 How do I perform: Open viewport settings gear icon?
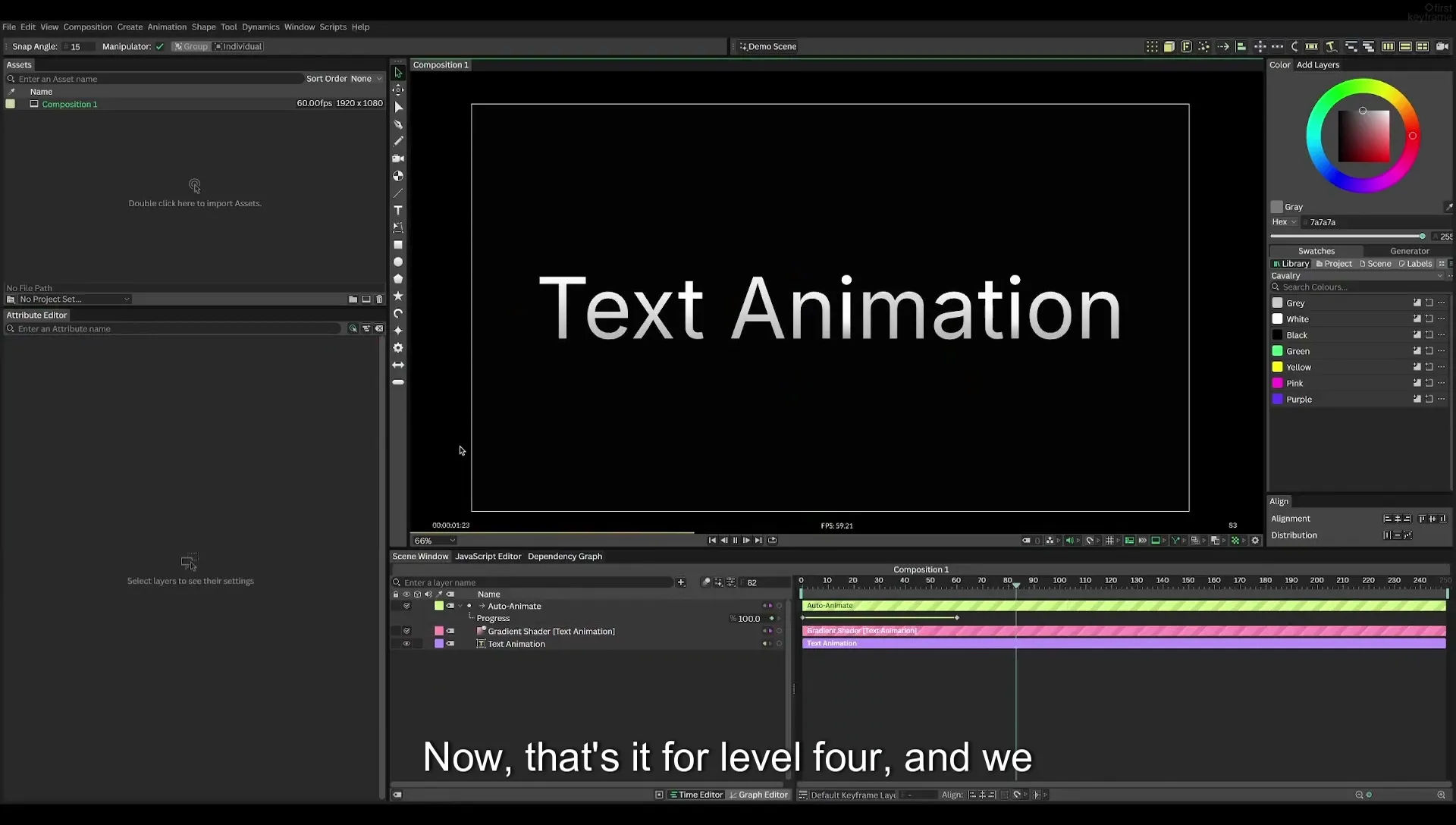click(x=1255, y=541)
